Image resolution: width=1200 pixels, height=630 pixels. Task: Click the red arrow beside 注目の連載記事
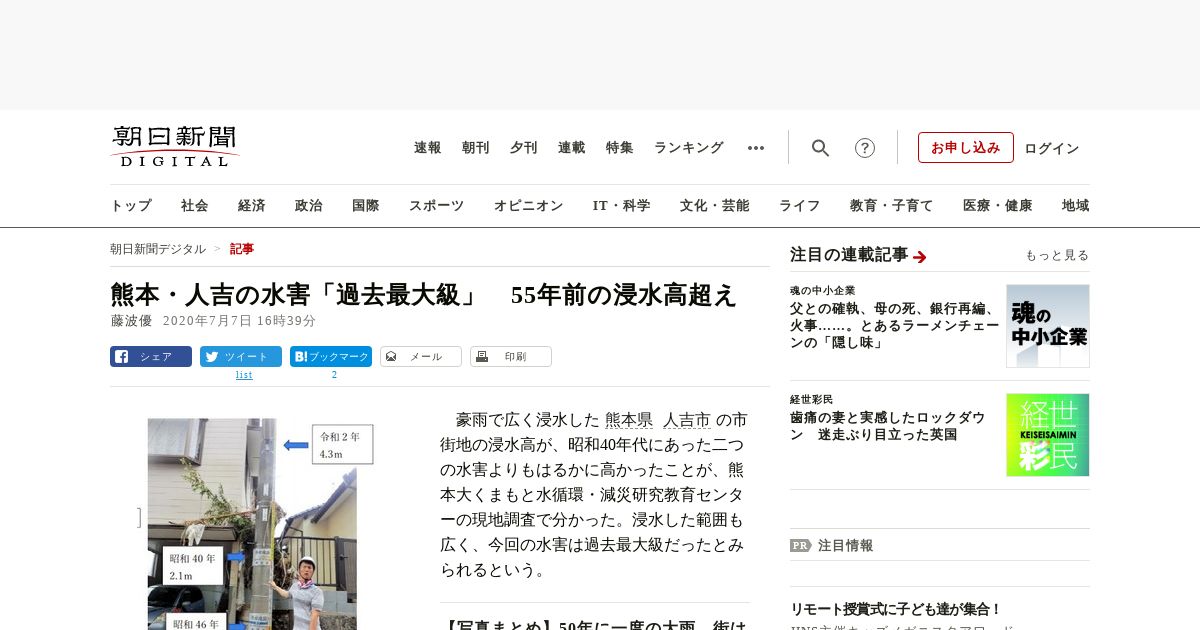920,257
